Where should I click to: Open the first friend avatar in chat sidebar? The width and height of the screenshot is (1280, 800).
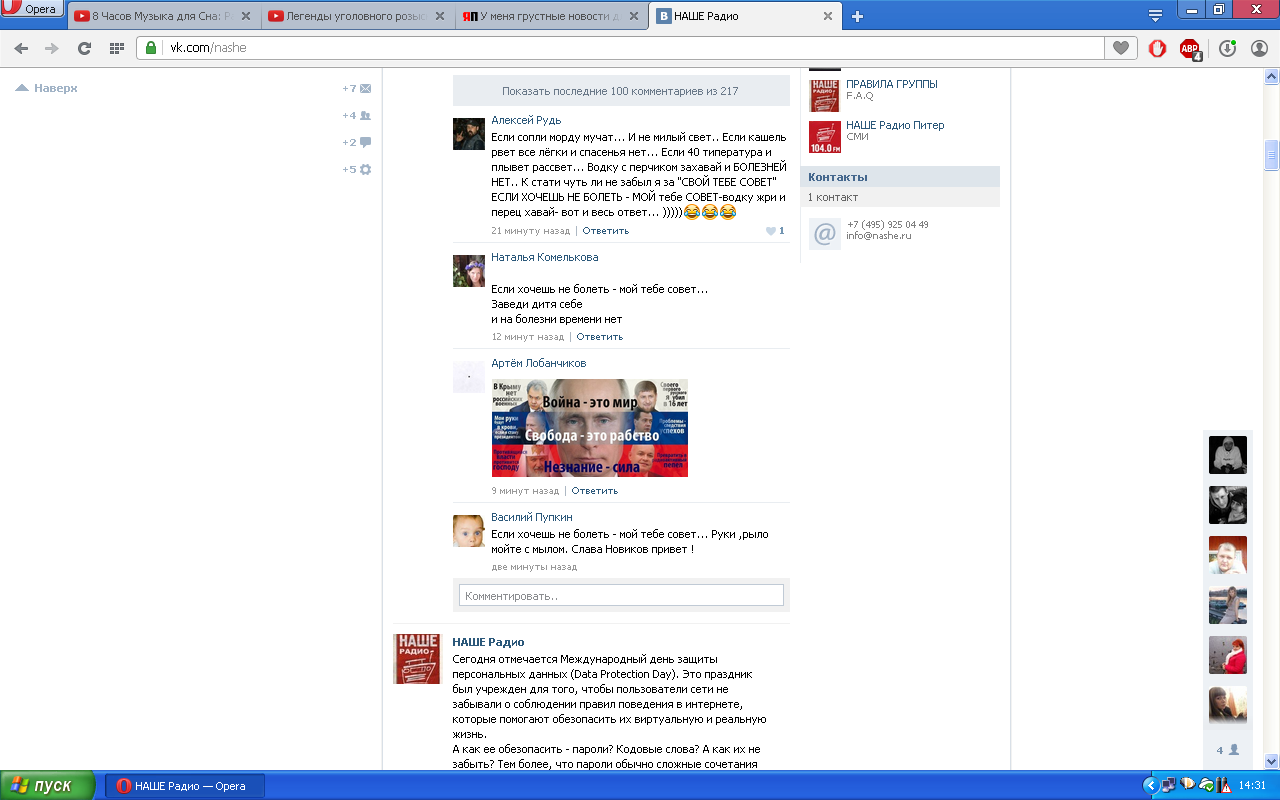click(1228, 455)
